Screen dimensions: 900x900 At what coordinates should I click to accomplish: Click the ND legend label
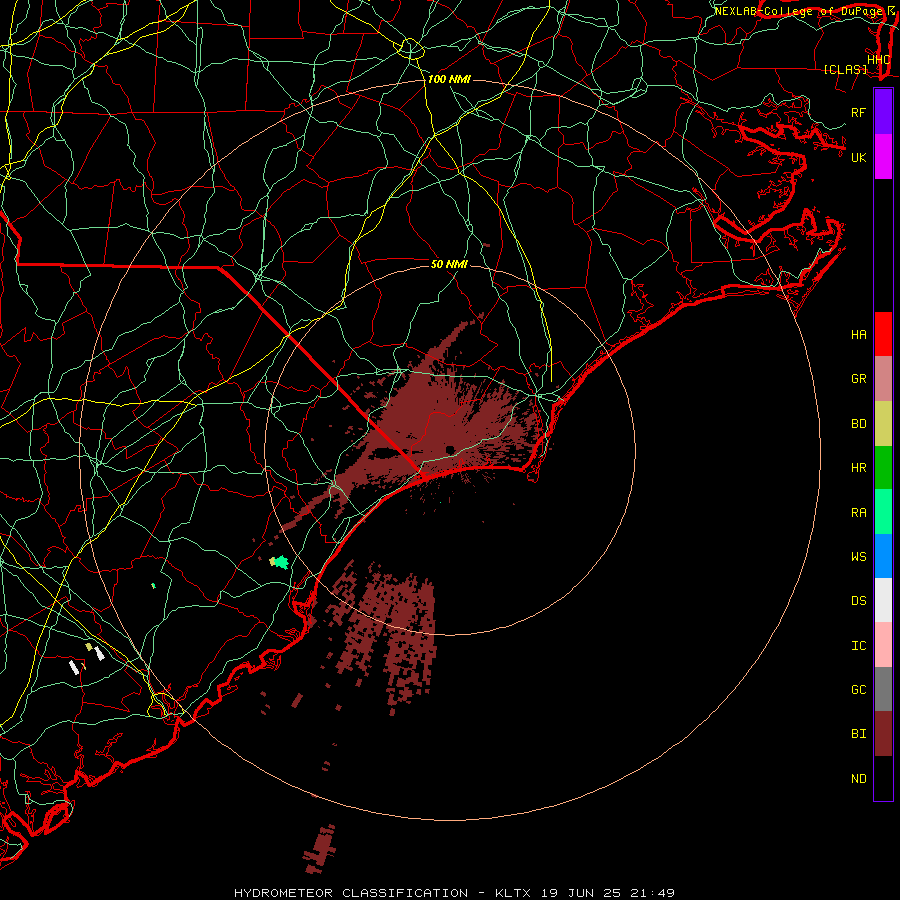(x=859, y=779)
